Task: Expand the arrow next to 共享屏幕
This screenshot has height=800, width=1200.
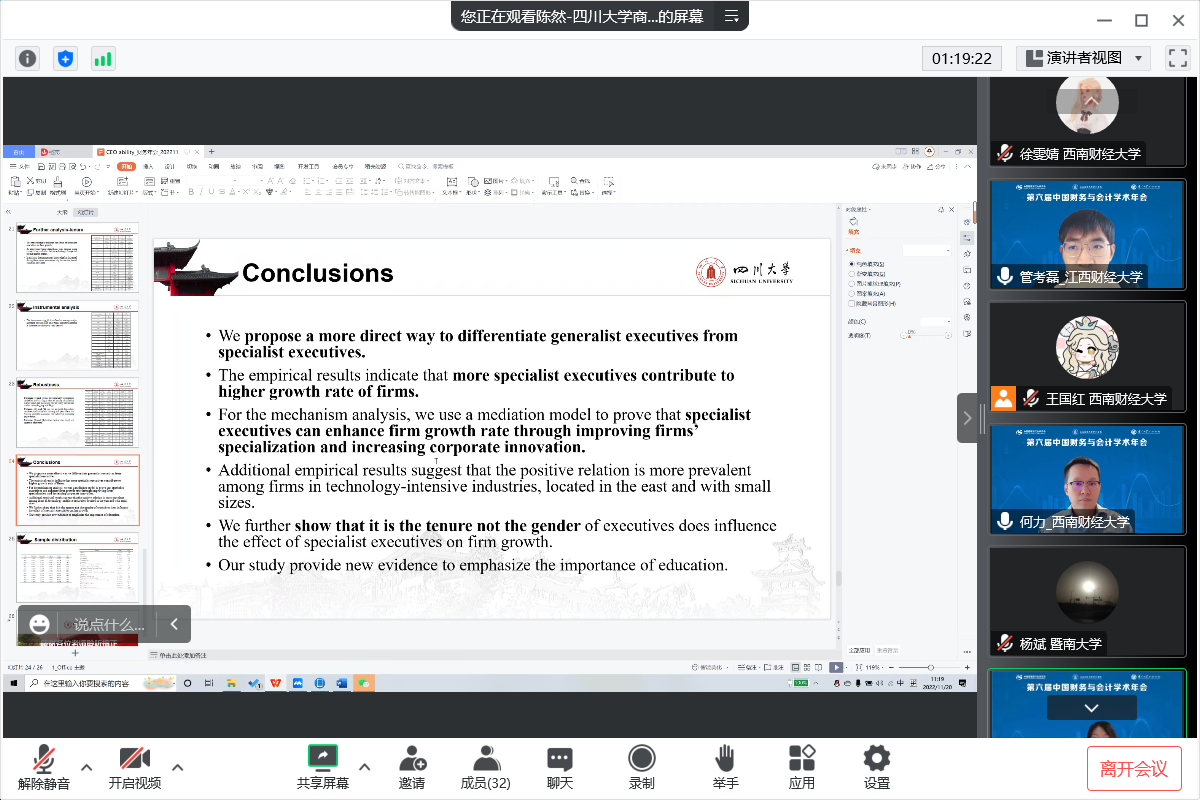Action: (x=364, y=767)
